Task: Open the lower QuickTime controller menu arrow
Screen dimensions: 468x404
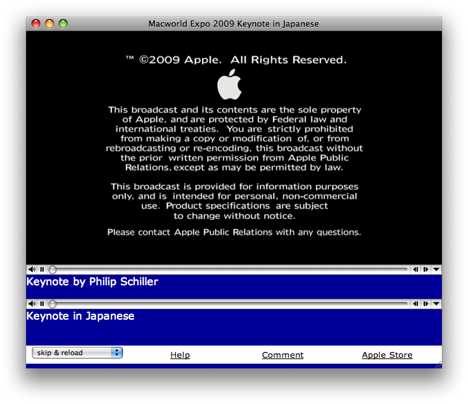Action: point(436,304)
